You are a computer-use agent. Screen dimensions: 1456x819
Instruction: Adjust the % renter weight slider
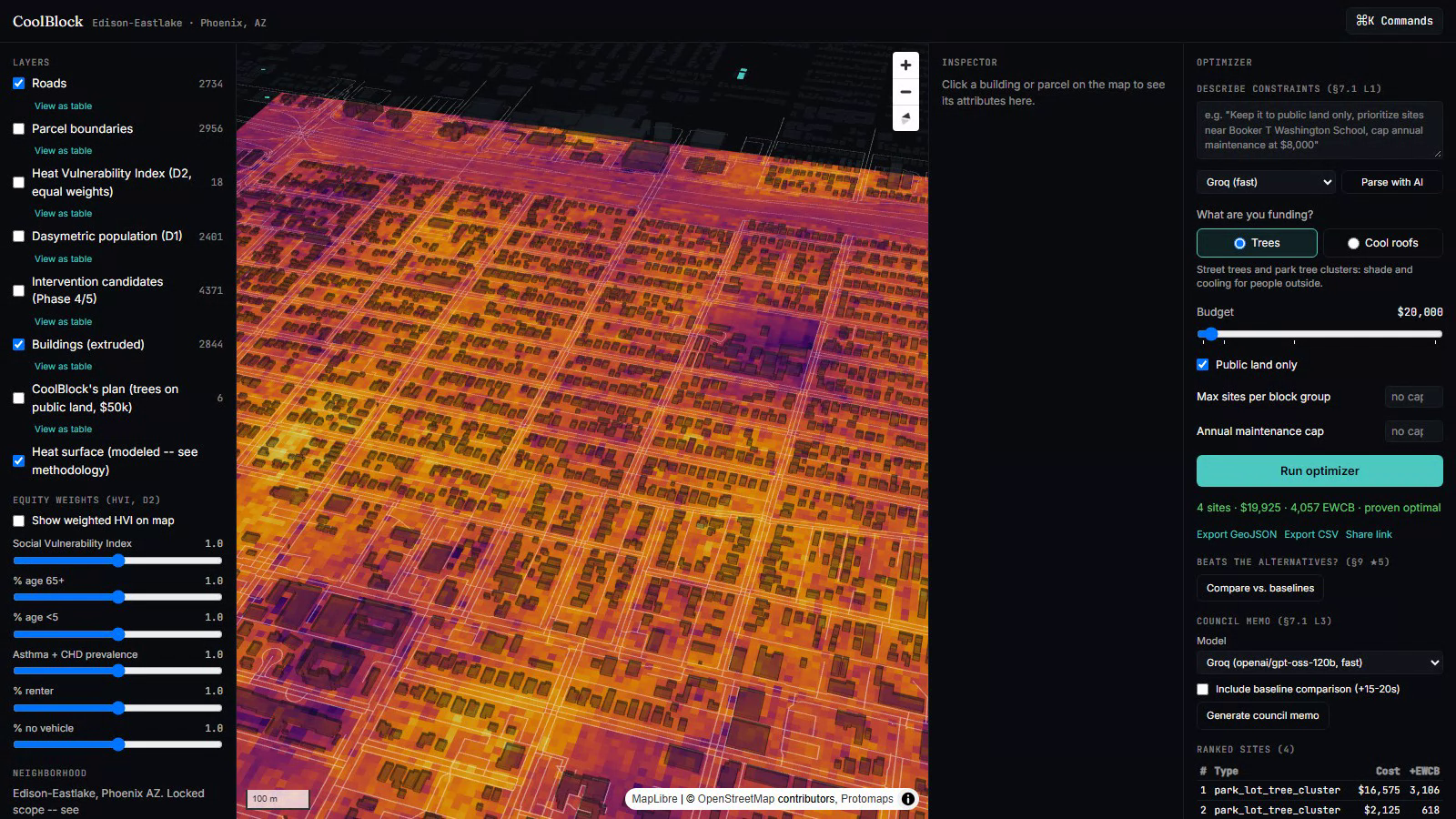point(117,708)
